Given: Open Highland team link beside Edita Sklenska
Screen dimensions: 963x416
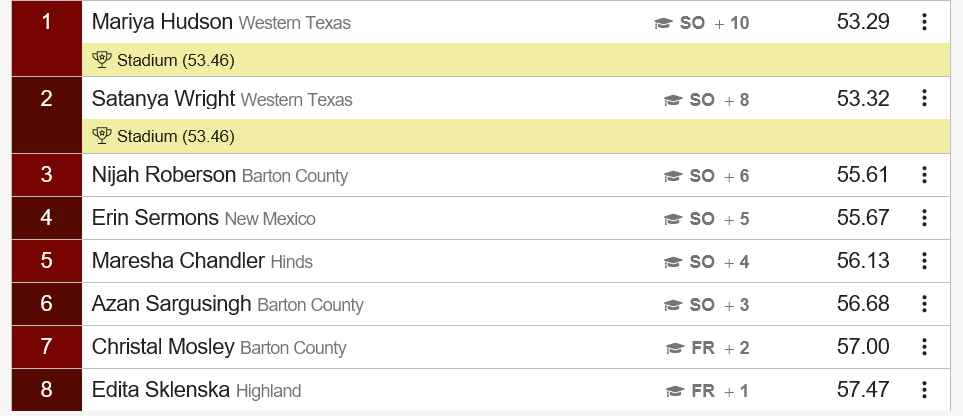Looking at the screenshot, I should pos(268,391).
